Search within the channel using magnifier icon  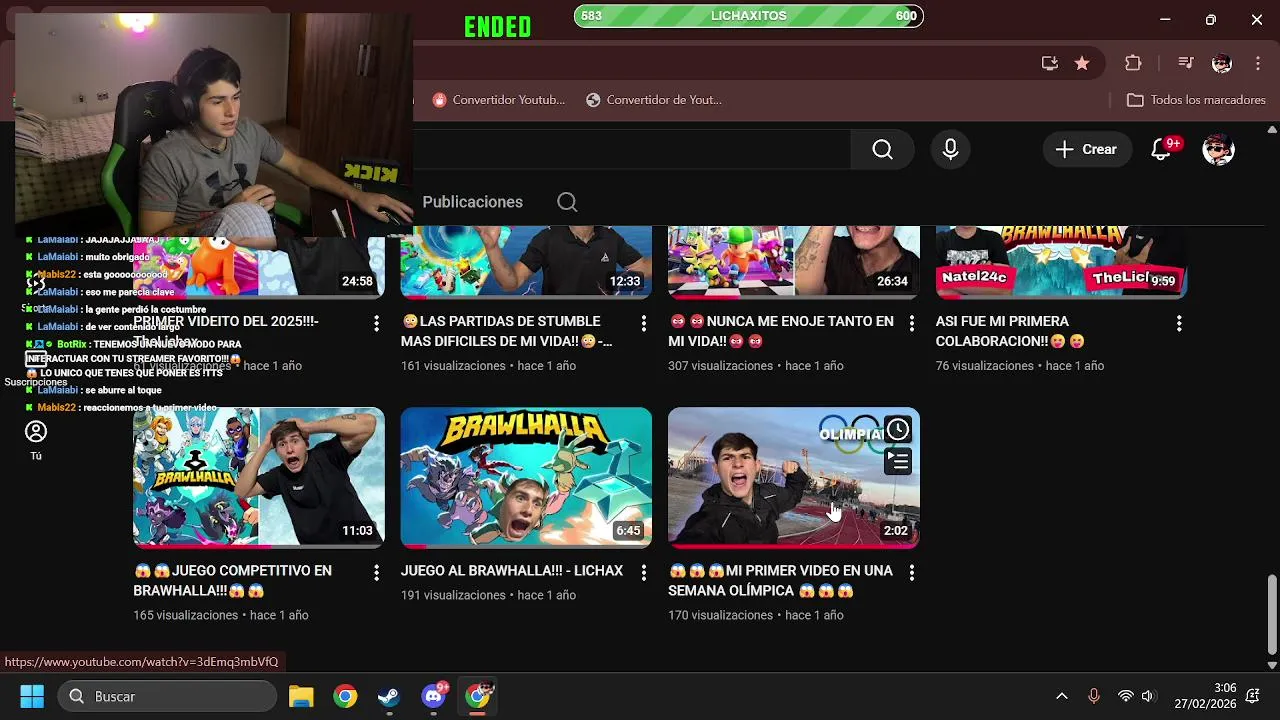coord(567,202)
